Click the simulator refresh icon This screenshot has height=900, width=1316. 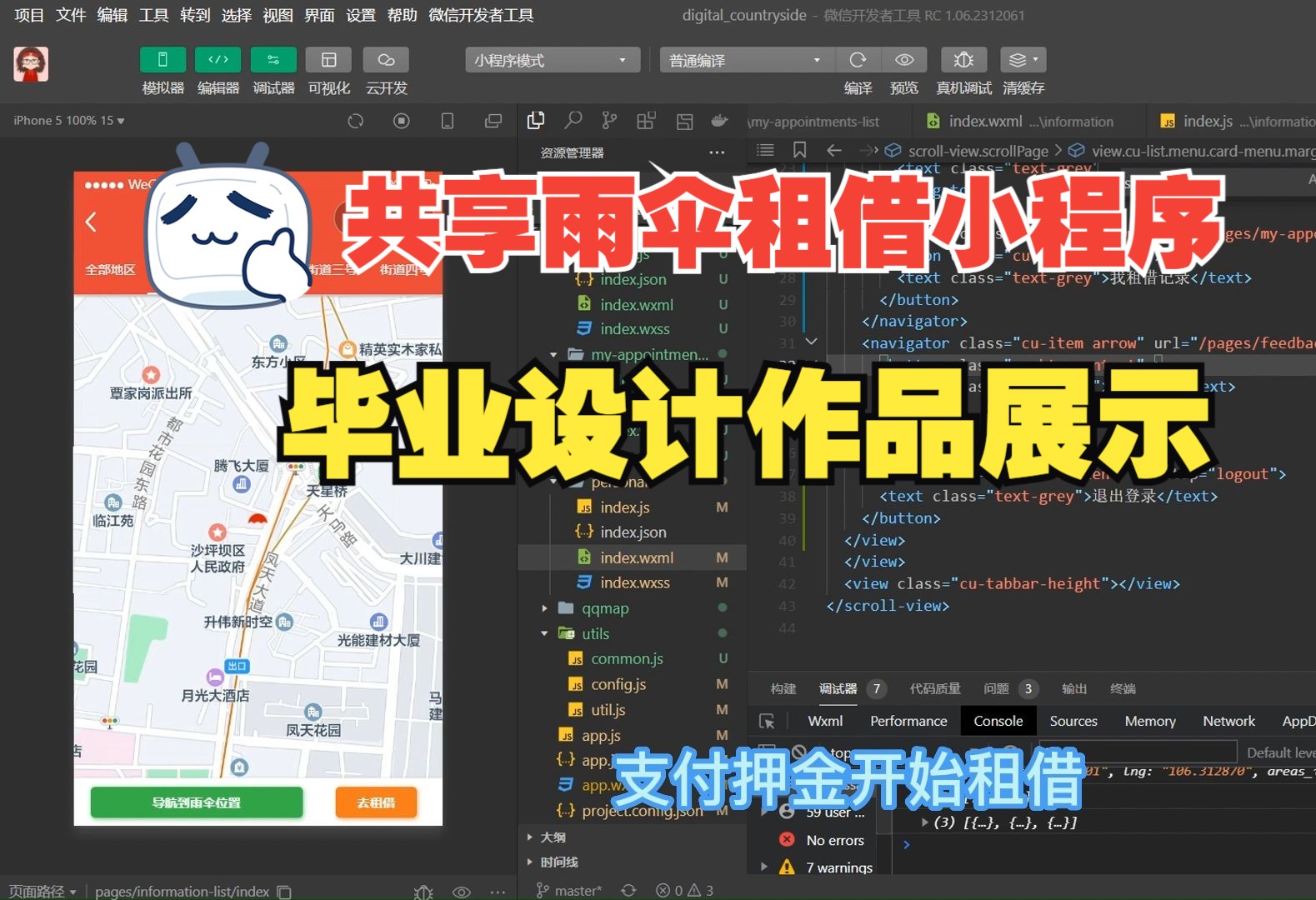[356, 121]
